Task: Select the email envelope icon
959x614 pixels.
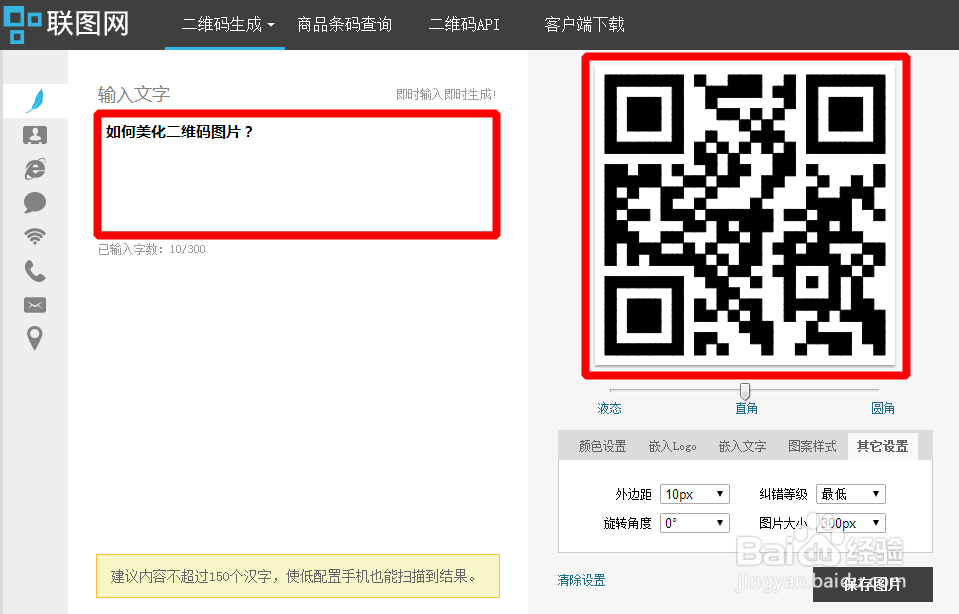Action: (x=35, y=305)
